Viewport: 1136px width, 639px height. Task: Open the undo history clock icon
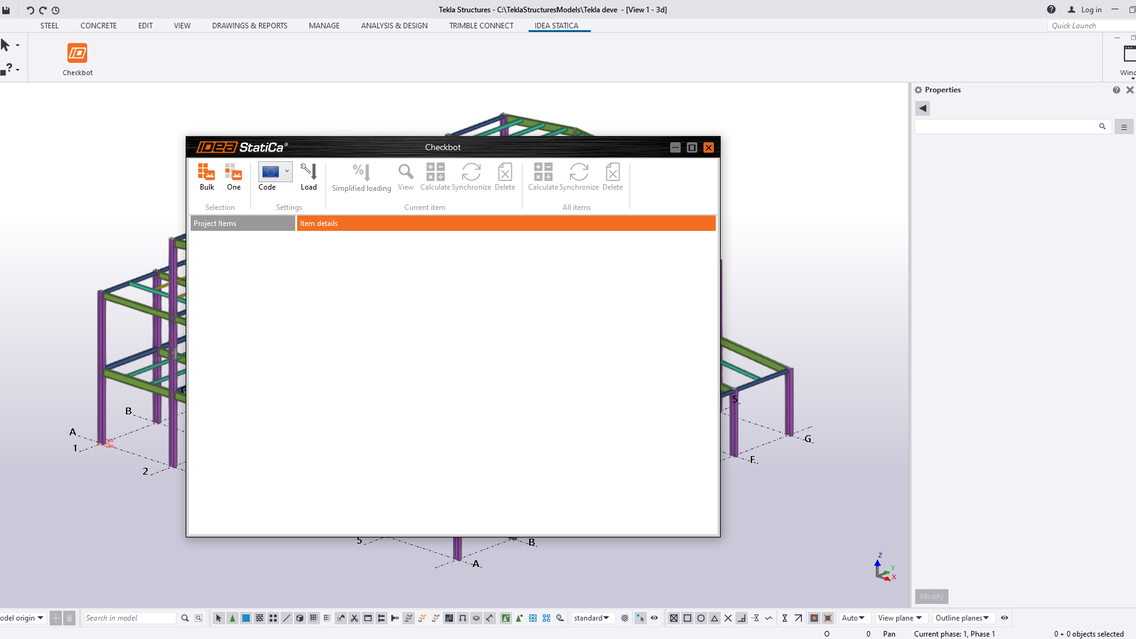[56, 10]
